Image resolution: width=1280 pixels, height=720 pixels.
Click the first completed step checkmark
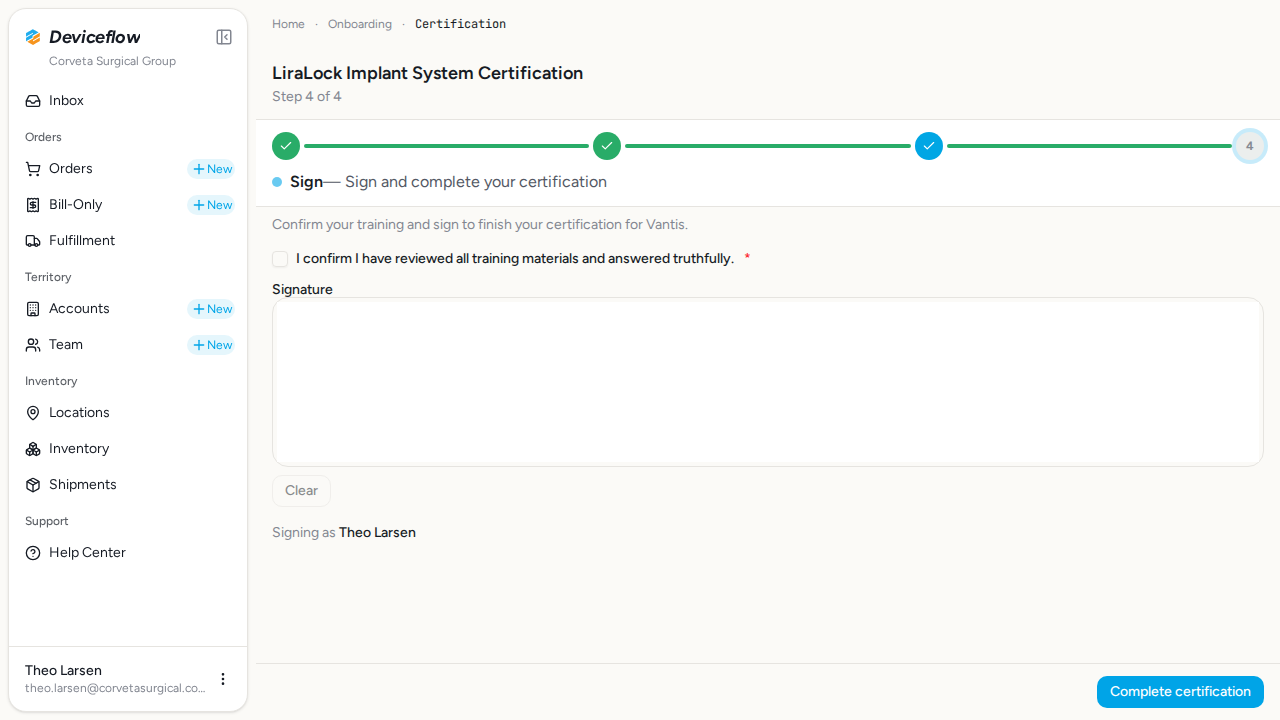point(286,146)
